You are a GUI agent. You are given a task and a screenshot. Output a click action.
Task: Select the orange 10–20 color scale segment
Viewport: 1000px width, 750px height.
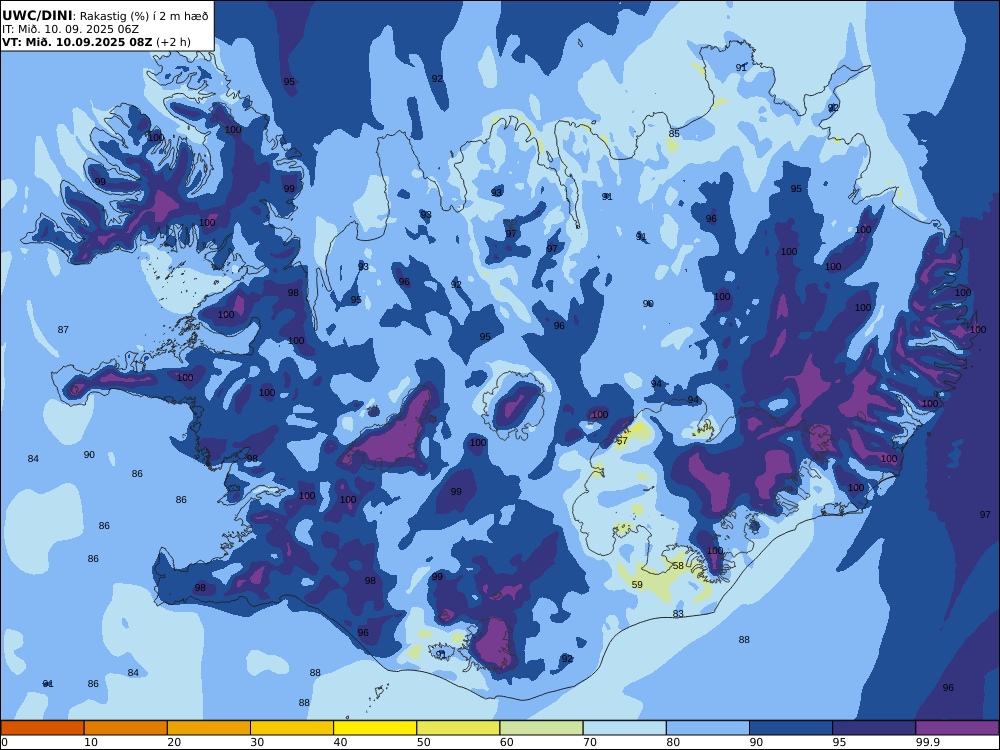click(x=126, y=728)
